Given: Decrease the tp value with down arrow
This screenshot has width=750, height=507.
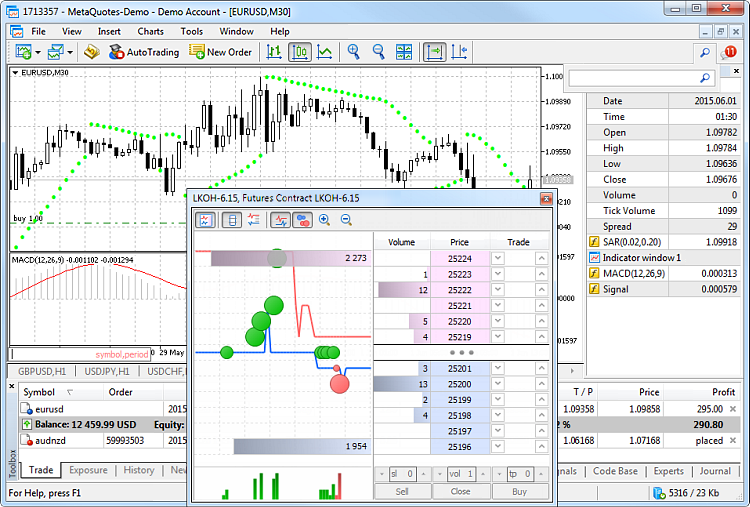Looking at the screenshot, I should [x=499, y=474].
